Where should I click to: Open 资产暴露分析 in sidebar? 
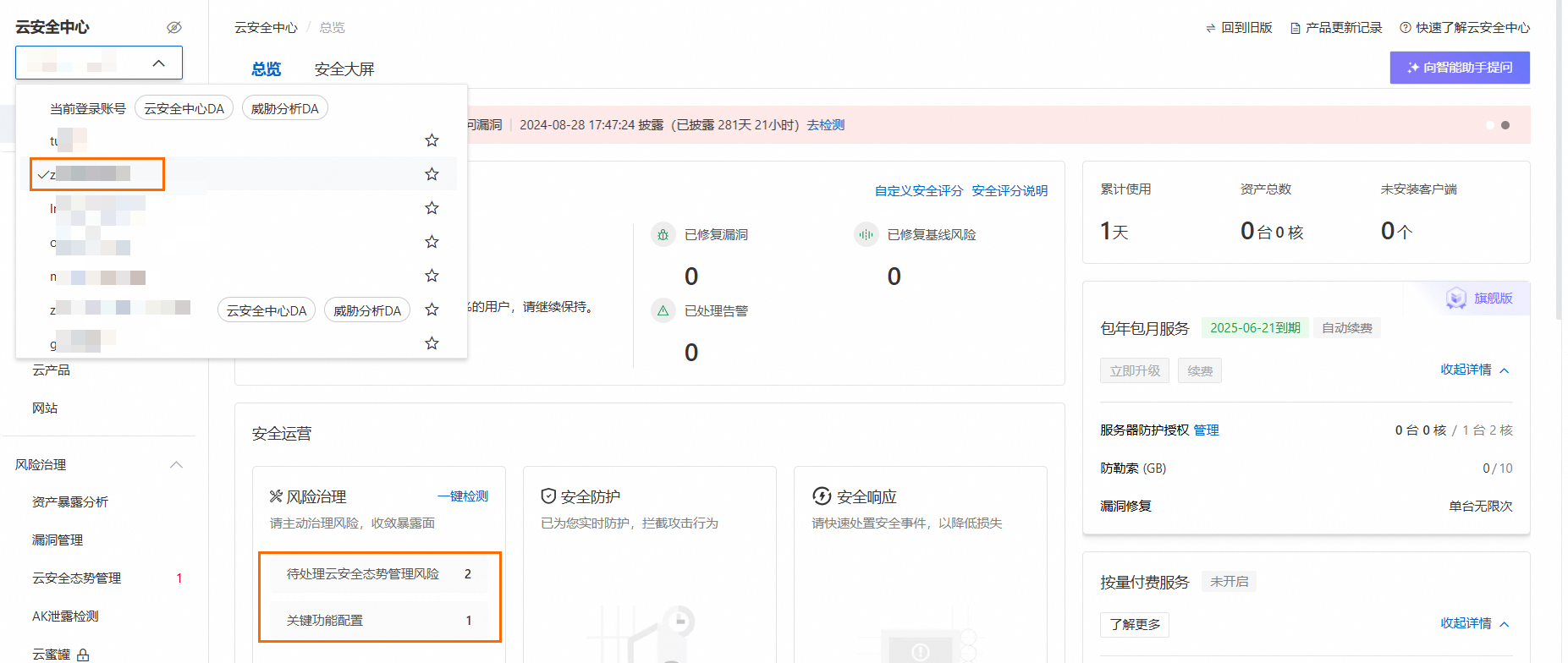[70, 502]
